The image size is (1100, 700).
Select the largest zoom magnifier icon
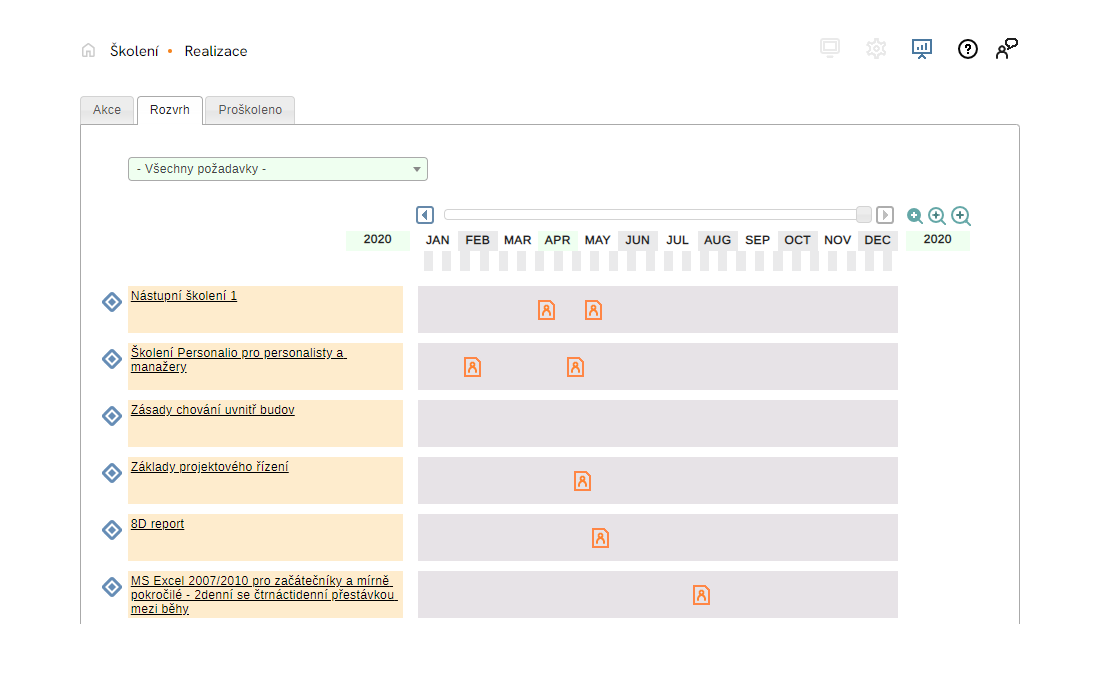point(961,216)
